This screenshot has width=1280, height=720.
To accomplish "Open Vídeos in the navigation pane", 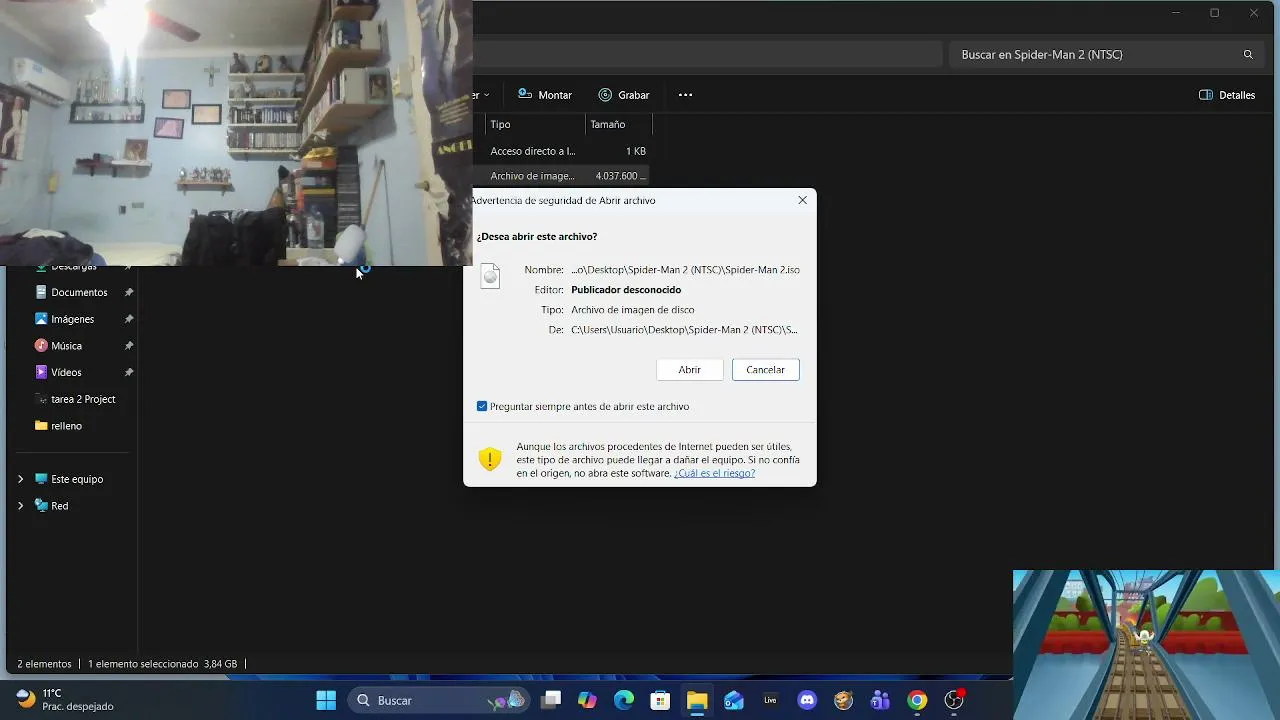I will [66, 372].
